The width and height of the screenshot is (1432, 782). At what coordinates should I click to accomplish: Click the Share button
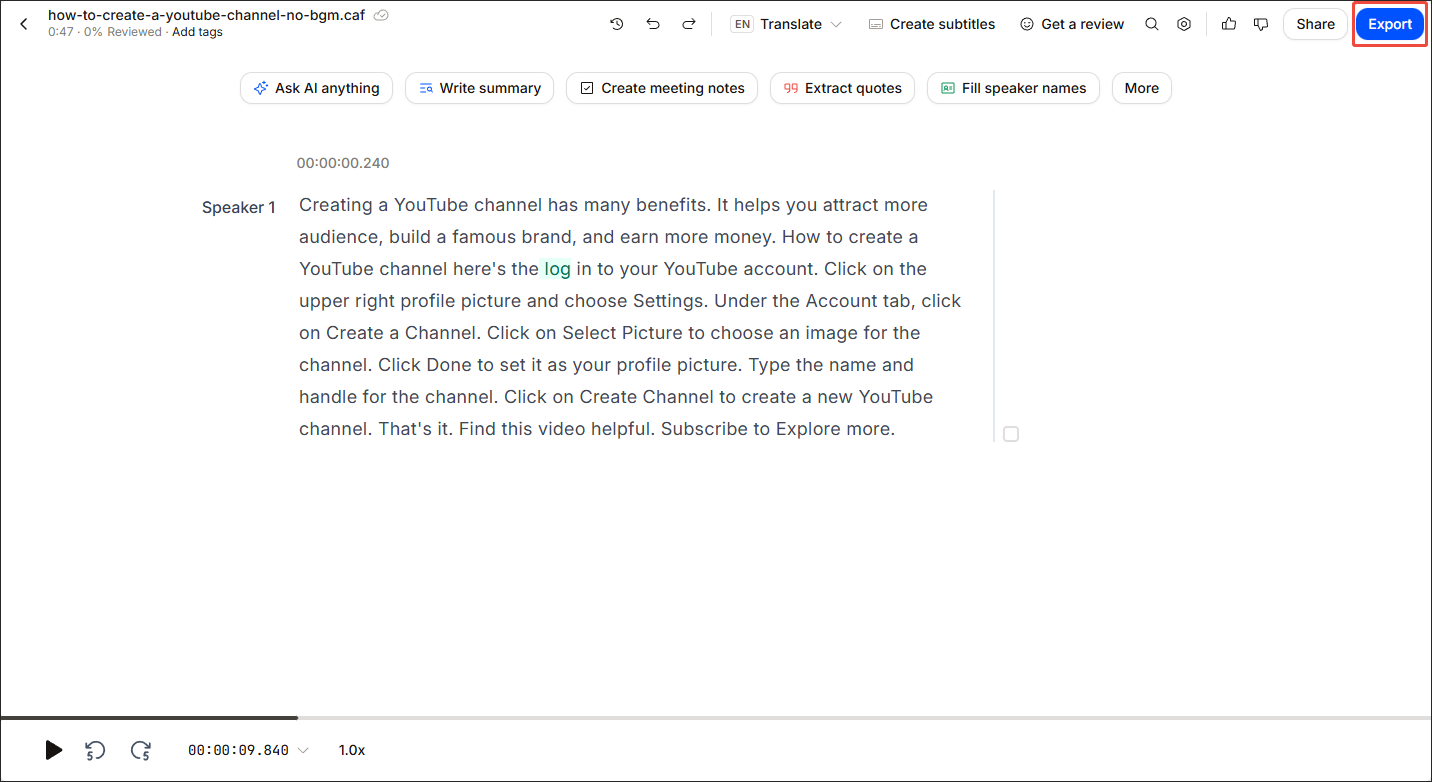(x=1314, y=23)
